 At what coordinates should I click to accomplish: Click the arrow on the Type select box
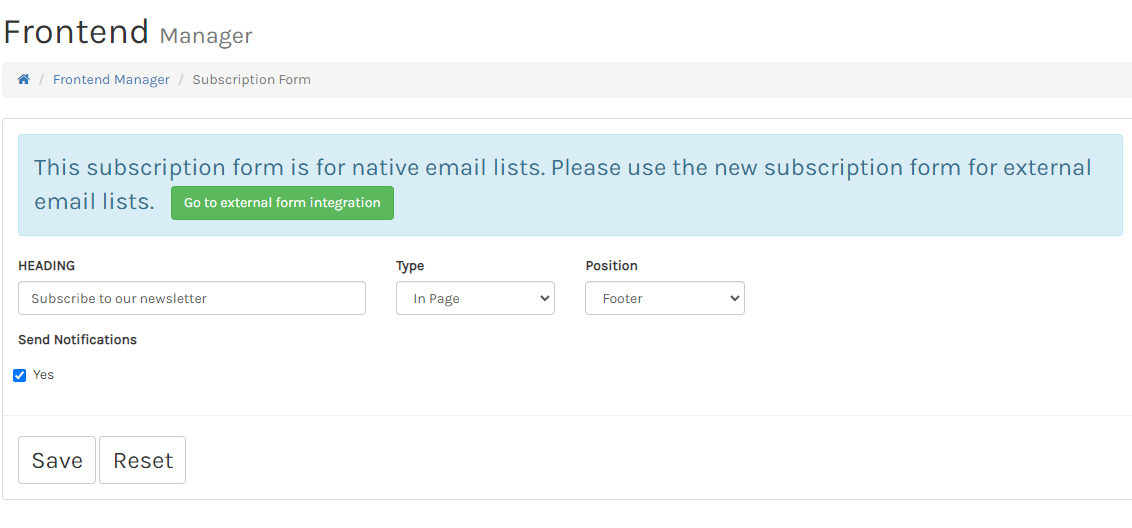[544, 298]
